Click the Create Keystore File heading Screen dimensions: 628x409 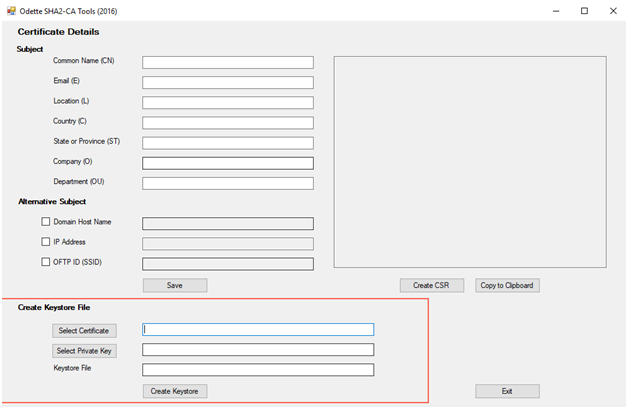(x=54, y=307)
